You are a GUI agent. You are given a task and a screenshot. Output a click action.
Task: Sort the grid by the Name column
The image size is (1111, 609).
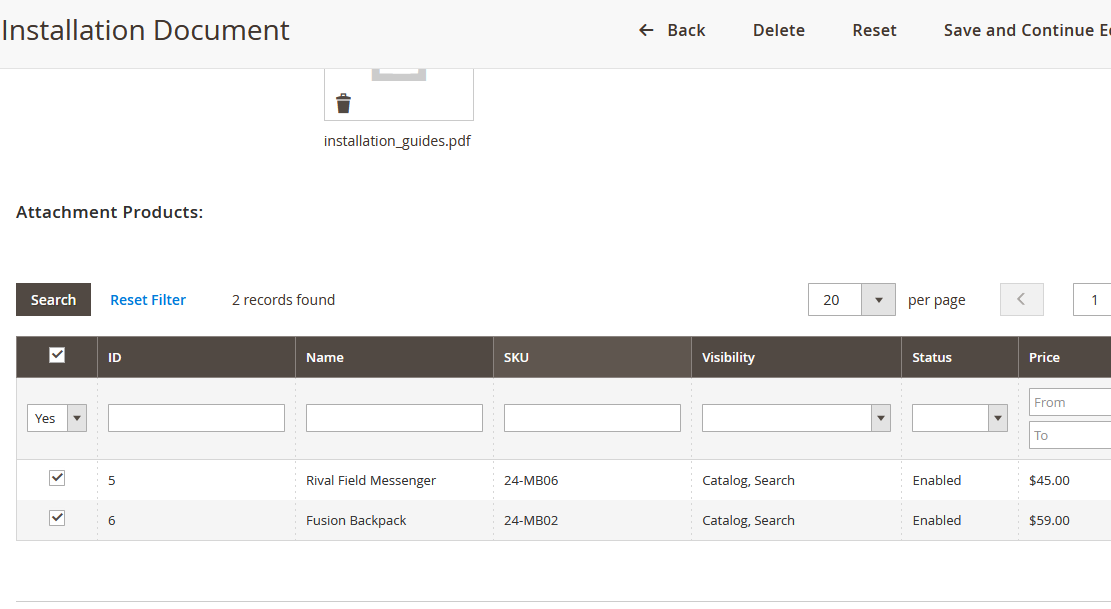pos(325,357)
